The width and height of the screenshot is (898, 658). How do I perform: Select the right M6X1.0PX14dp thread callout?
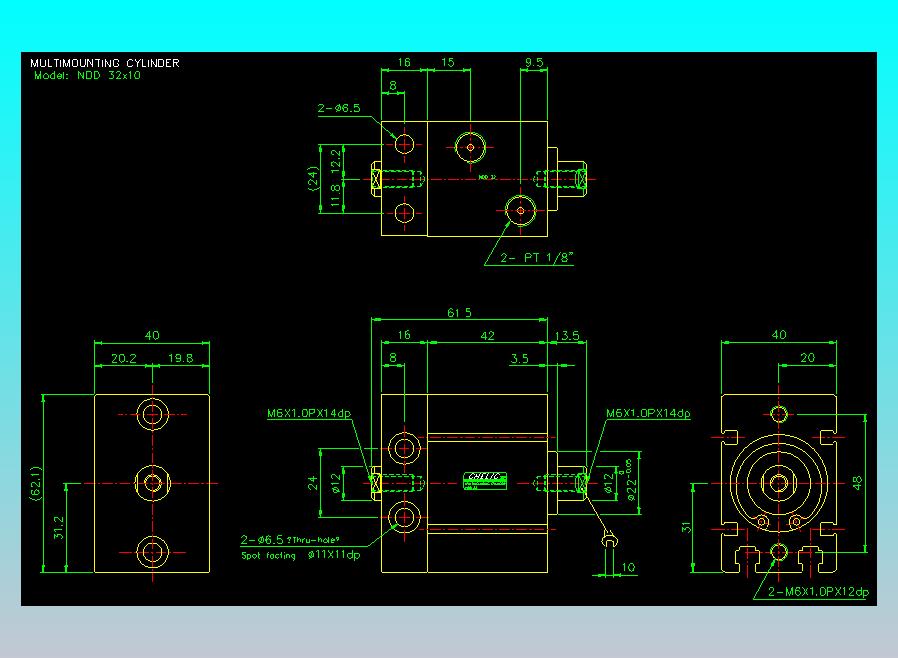pos(648,413)
